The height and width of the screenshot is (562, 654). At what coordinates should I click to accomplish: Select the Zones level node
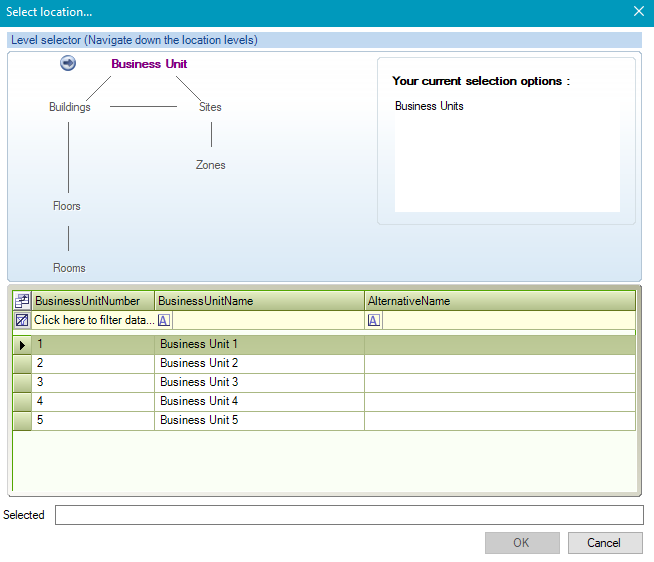pyautogui.click(x=210, y=165)
